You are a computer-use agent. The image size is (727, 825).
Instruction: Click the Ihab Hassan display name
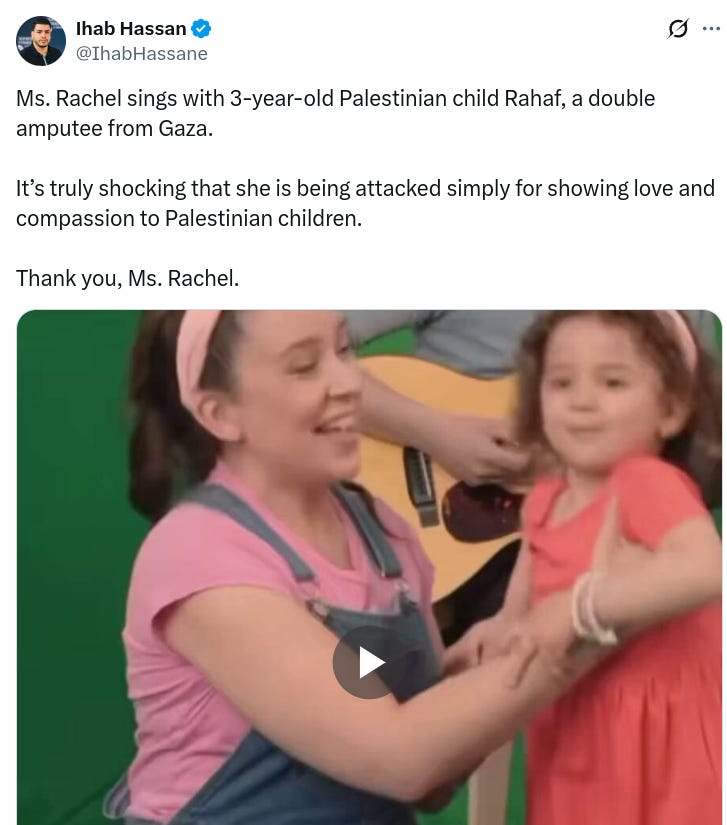pos(131,28)
